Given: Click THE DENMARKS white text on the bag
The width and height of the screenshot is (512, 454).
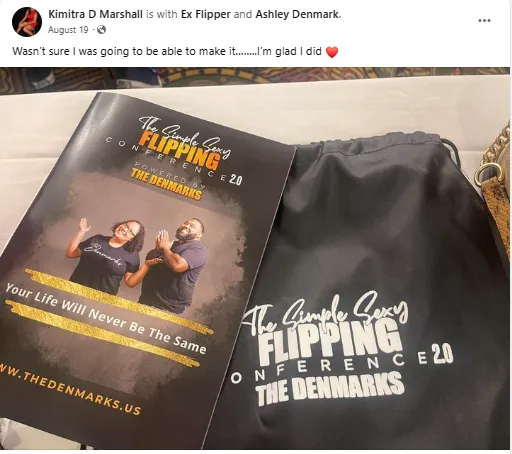Looking at the screenshot, I should pos(331,388).
